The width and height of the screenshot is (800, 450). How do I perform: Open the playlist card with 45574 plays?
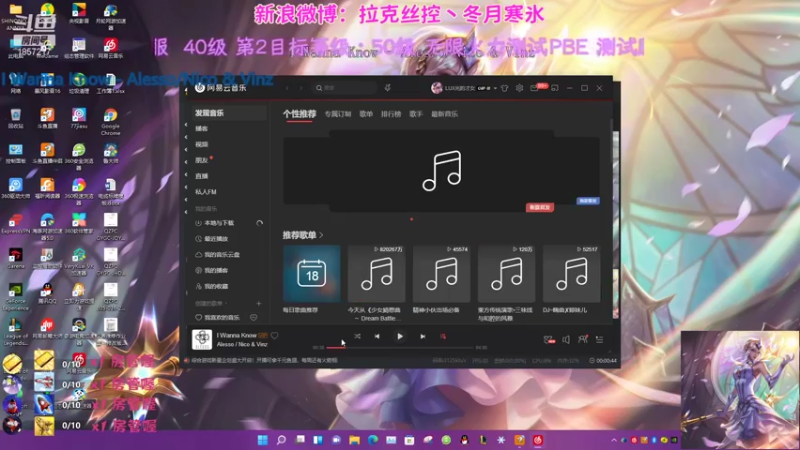[x=441, y=273]
